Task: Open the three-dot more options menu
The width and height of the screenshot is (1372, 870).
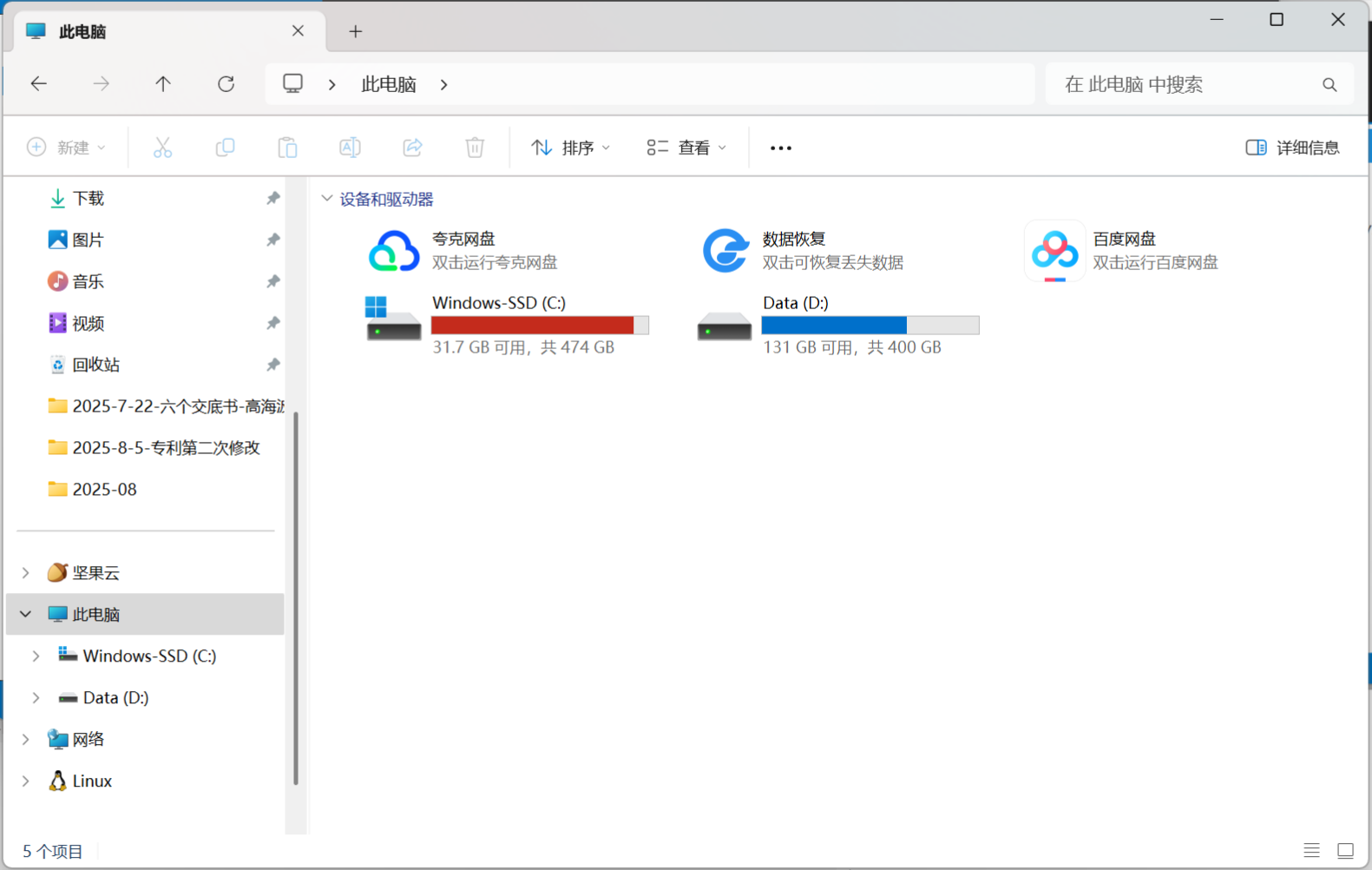Action: [x=781, y=148]
